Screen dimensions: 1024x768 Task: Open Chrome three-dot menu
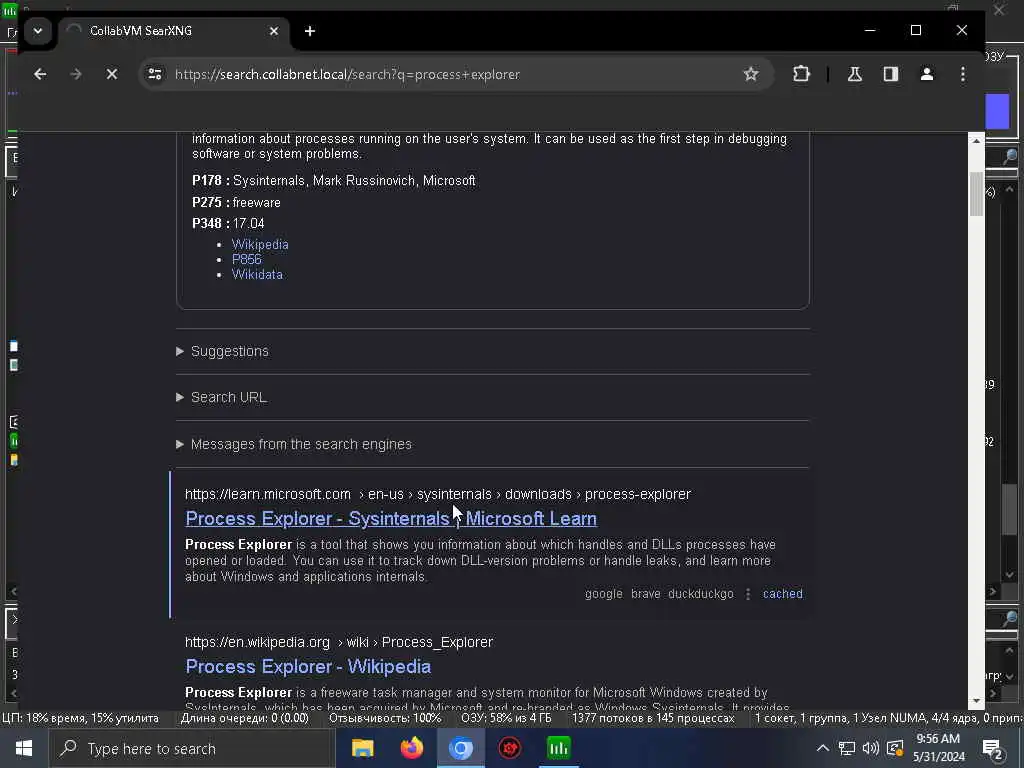coord(963,74)
